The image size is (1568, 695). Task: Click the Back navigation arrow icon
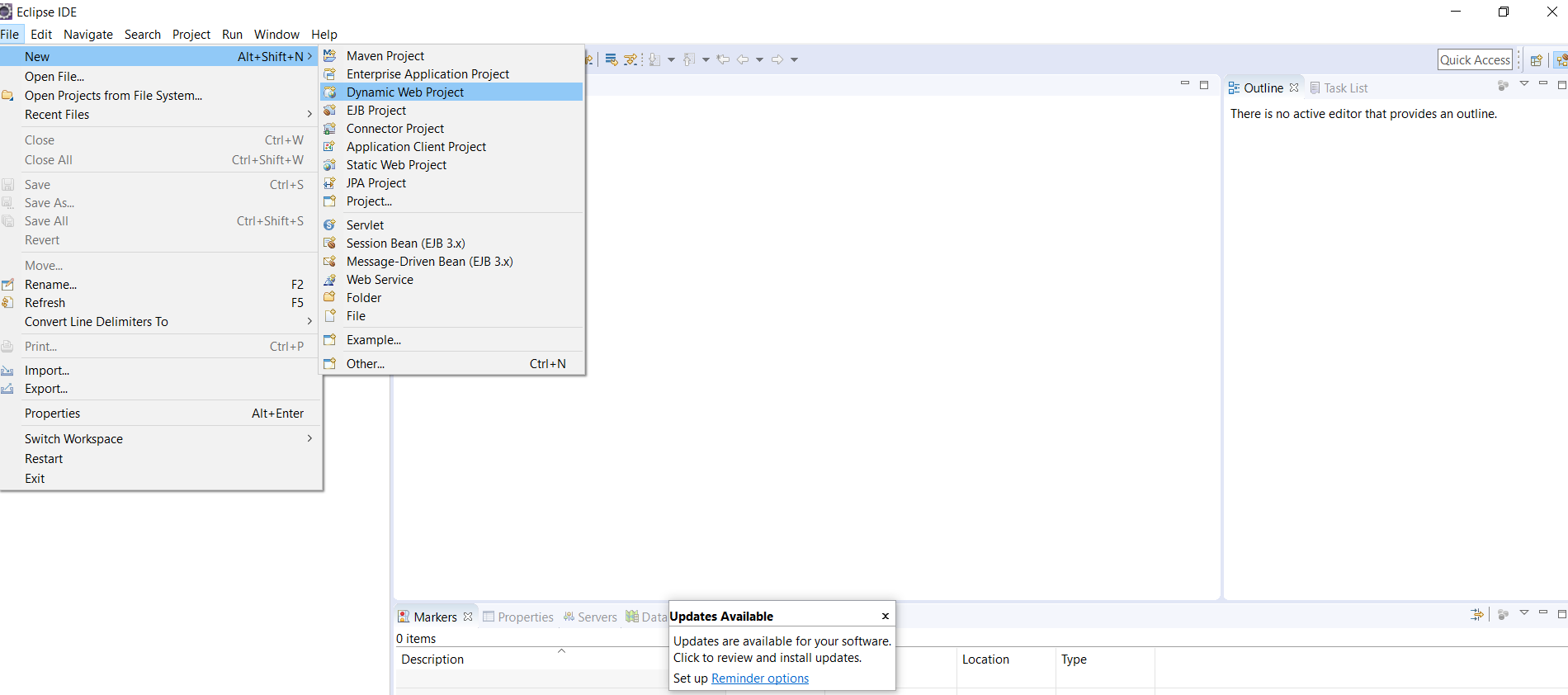coord(743,59)
